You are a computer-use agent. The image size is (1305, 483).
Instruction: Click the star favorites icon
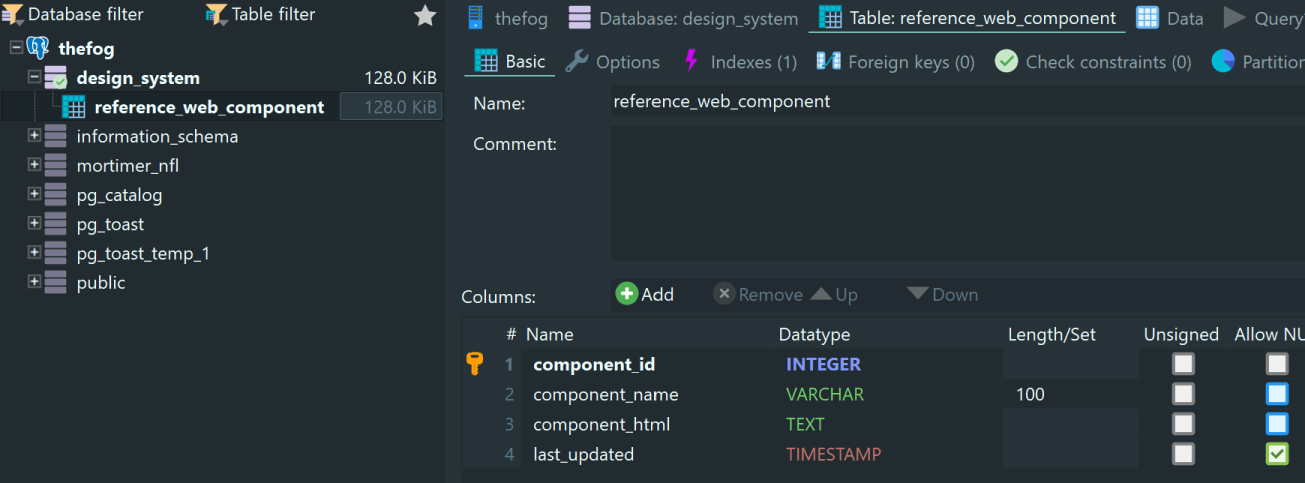[425, 15]
